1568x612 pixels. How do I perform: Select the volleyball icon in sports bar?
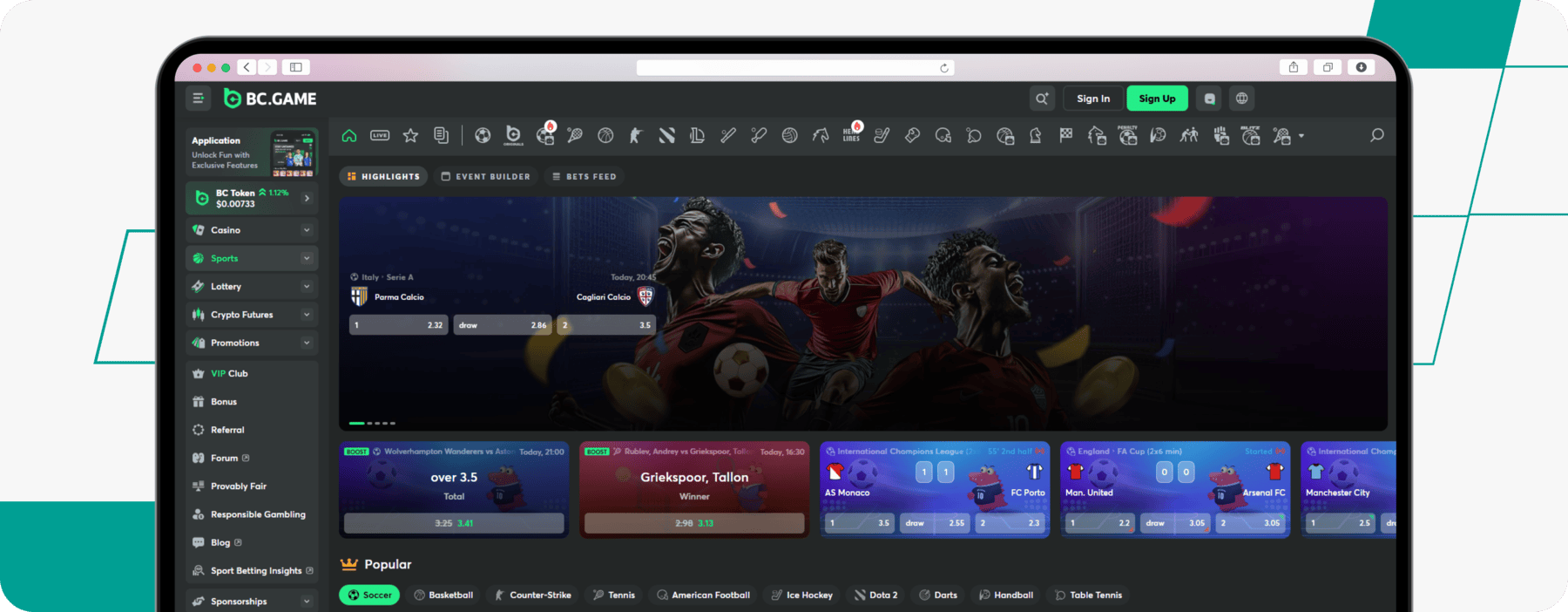pos(789,135)
